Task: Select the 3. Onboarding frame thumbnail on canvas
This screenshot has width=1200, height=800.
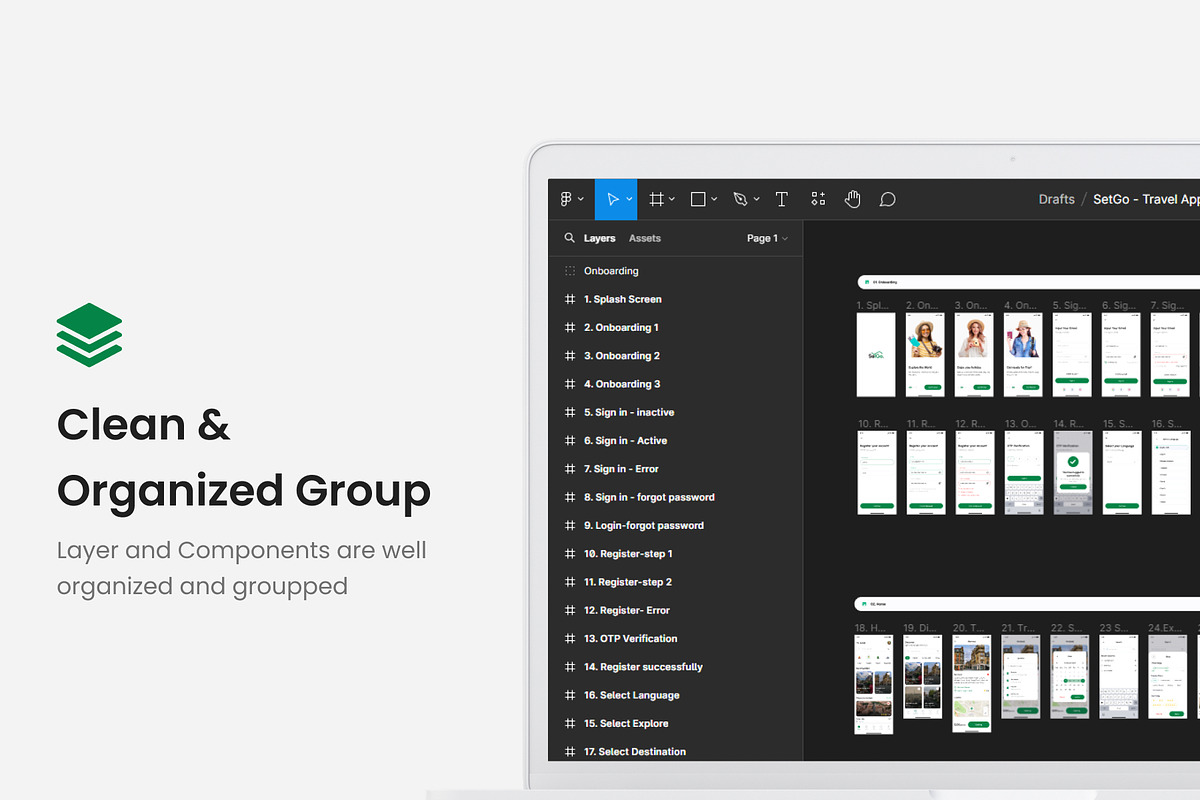Action: (974, 355)
